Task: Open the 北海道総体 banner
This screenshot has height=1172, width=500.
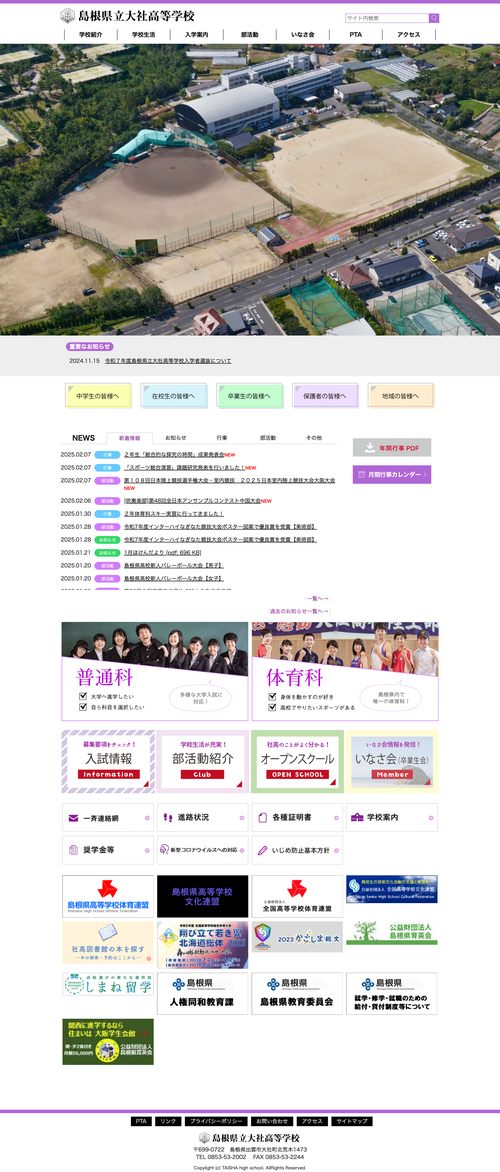Action: [203, 945]
